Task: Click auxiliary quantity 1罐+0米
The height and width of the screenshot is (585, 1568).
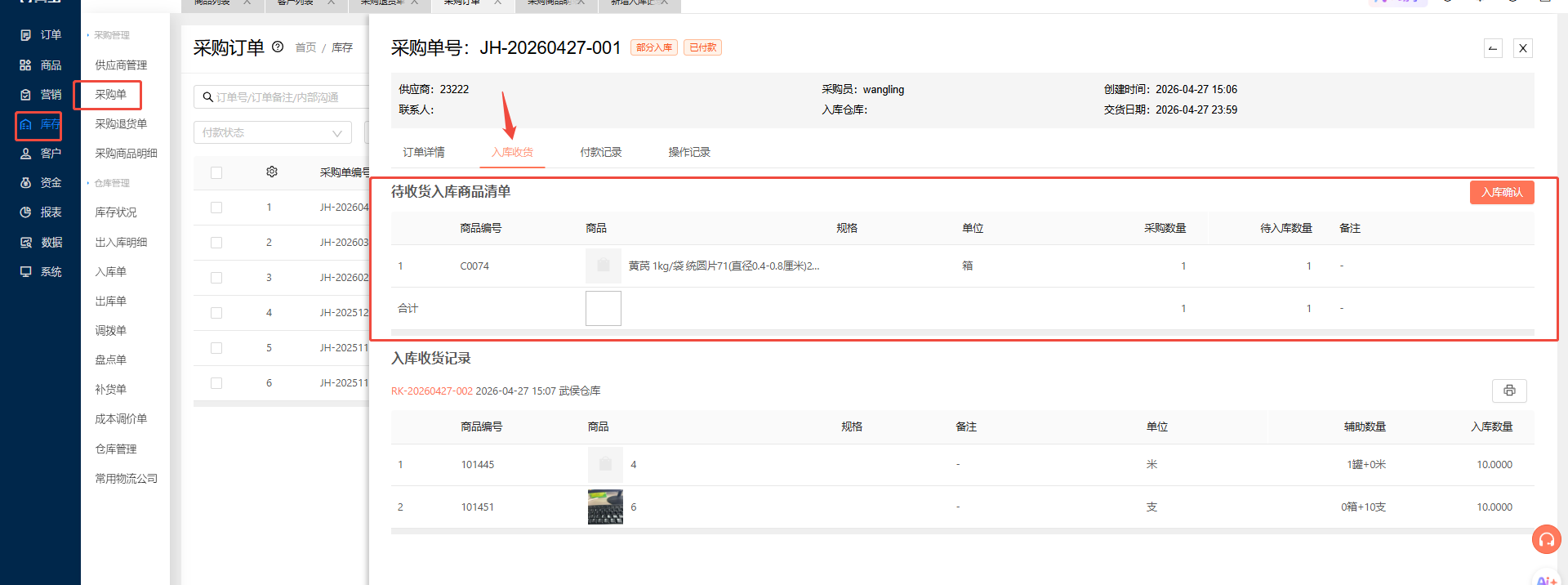Action: [x=1366, y=465]
